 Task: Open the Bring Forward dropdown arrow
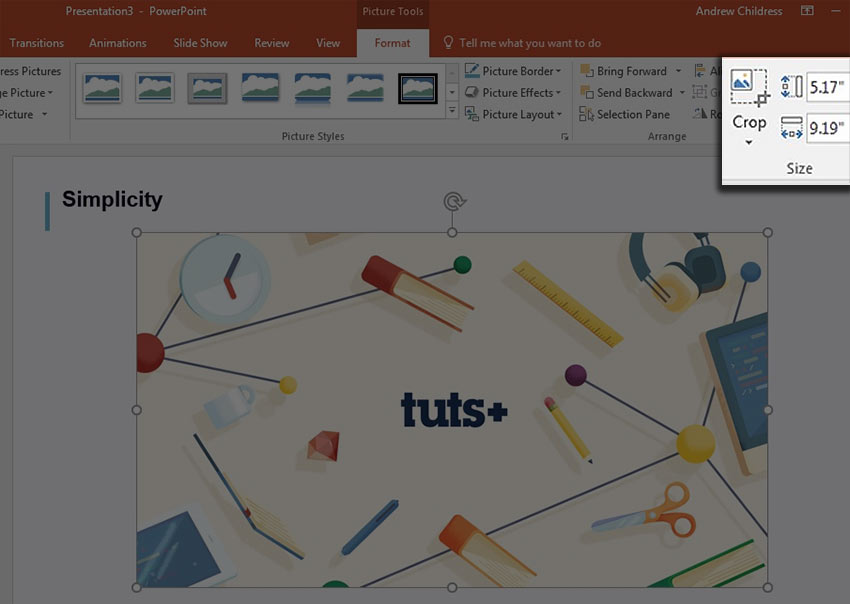point(678,71)
